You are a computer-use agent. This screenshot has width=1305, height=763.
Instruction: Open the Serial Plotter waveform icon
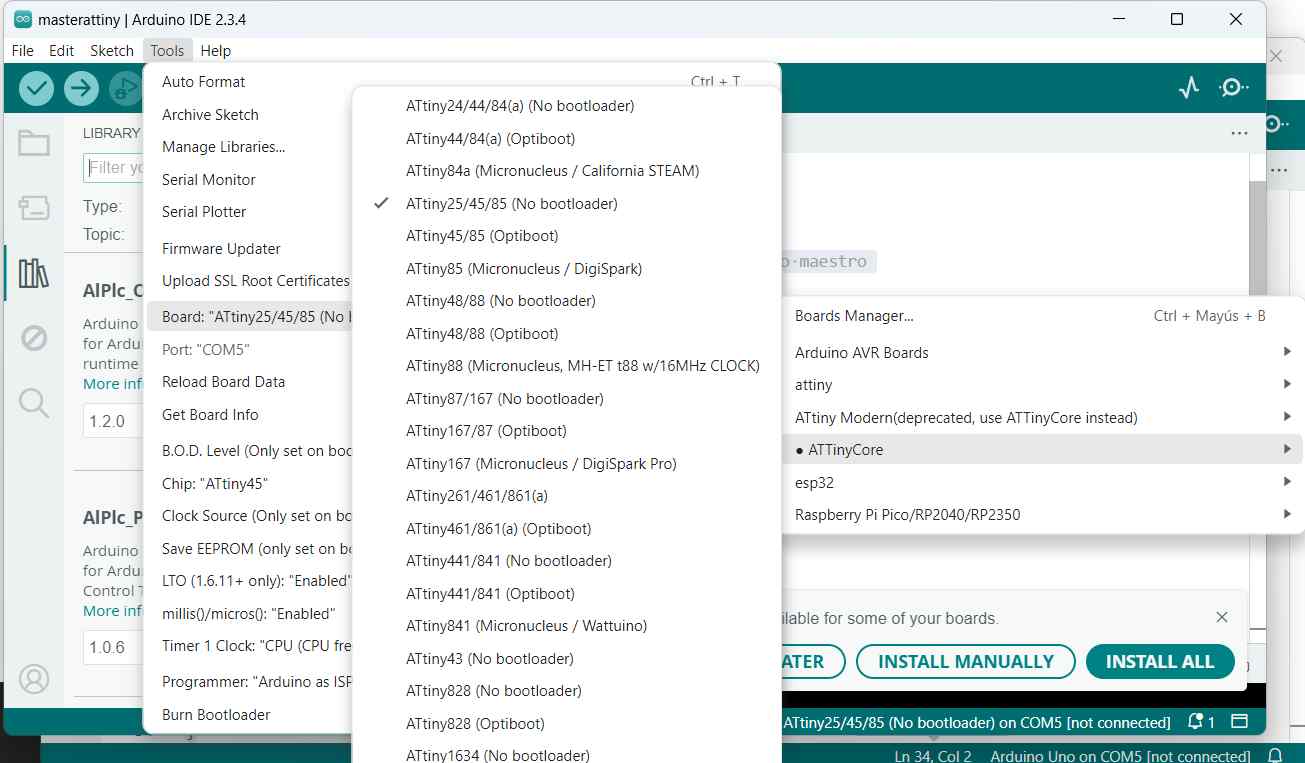click(1189, 88)
